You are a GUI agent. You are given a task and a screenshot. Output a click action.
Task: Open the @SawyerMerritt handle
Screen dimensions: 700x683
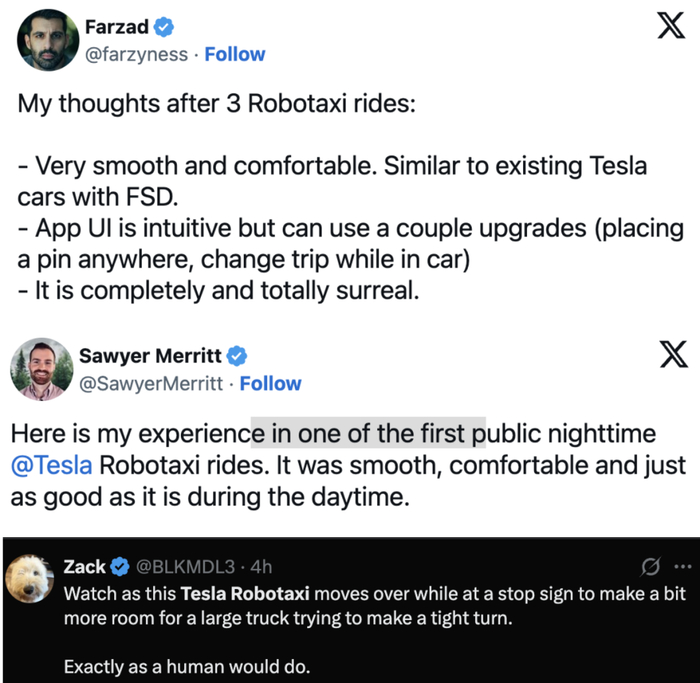point(154,383)
